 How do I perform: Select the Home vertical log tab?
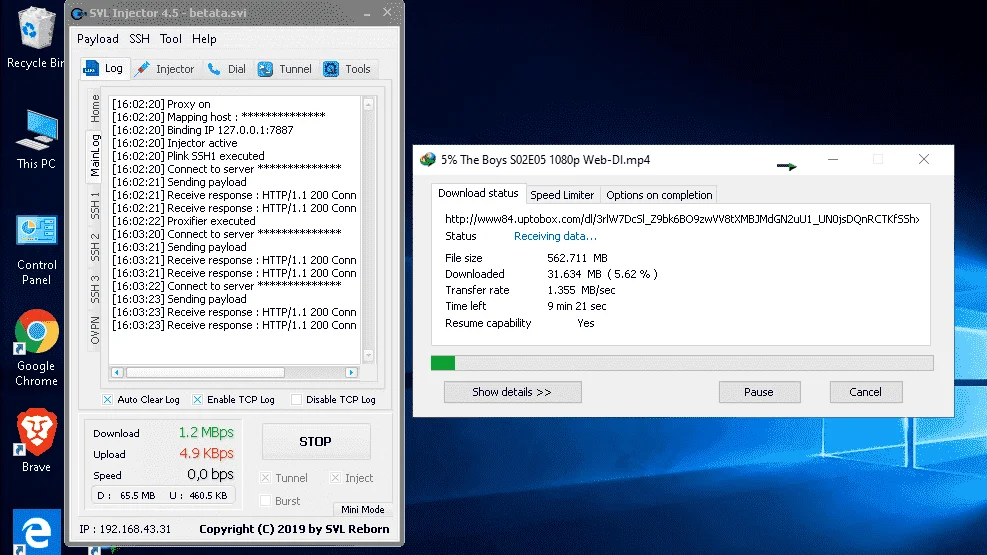(x=95, y=108)
